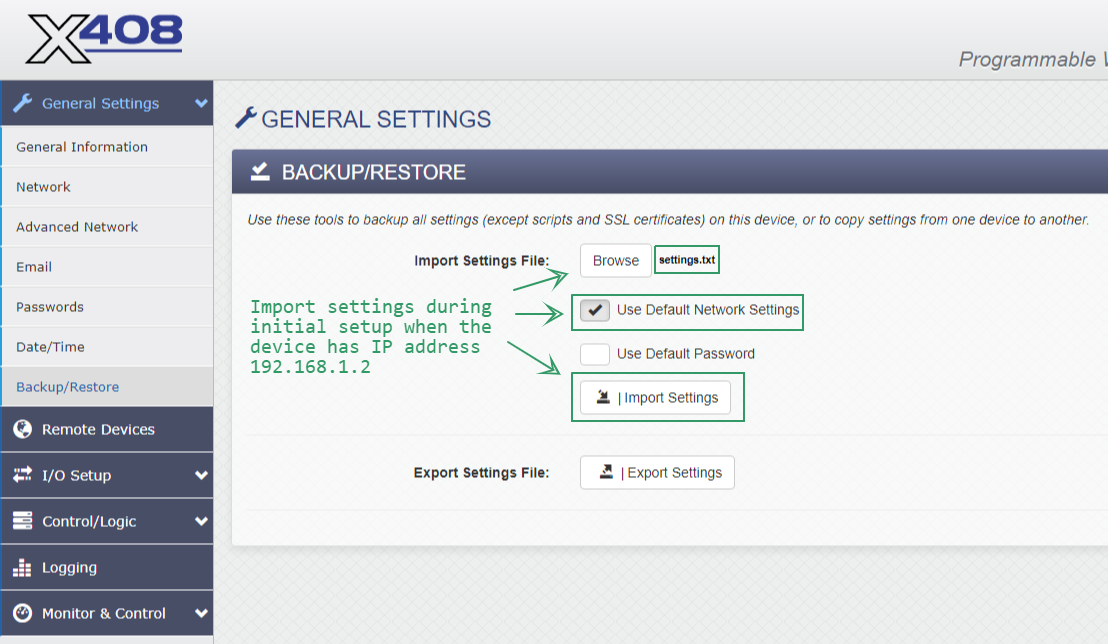Expand the Control/Logic chevron
1108x644 pixels.
[201, 521]
